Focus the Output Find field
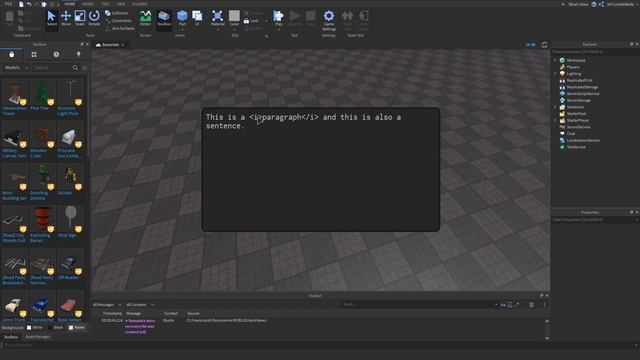640x360 pixels. pos(418,305)
